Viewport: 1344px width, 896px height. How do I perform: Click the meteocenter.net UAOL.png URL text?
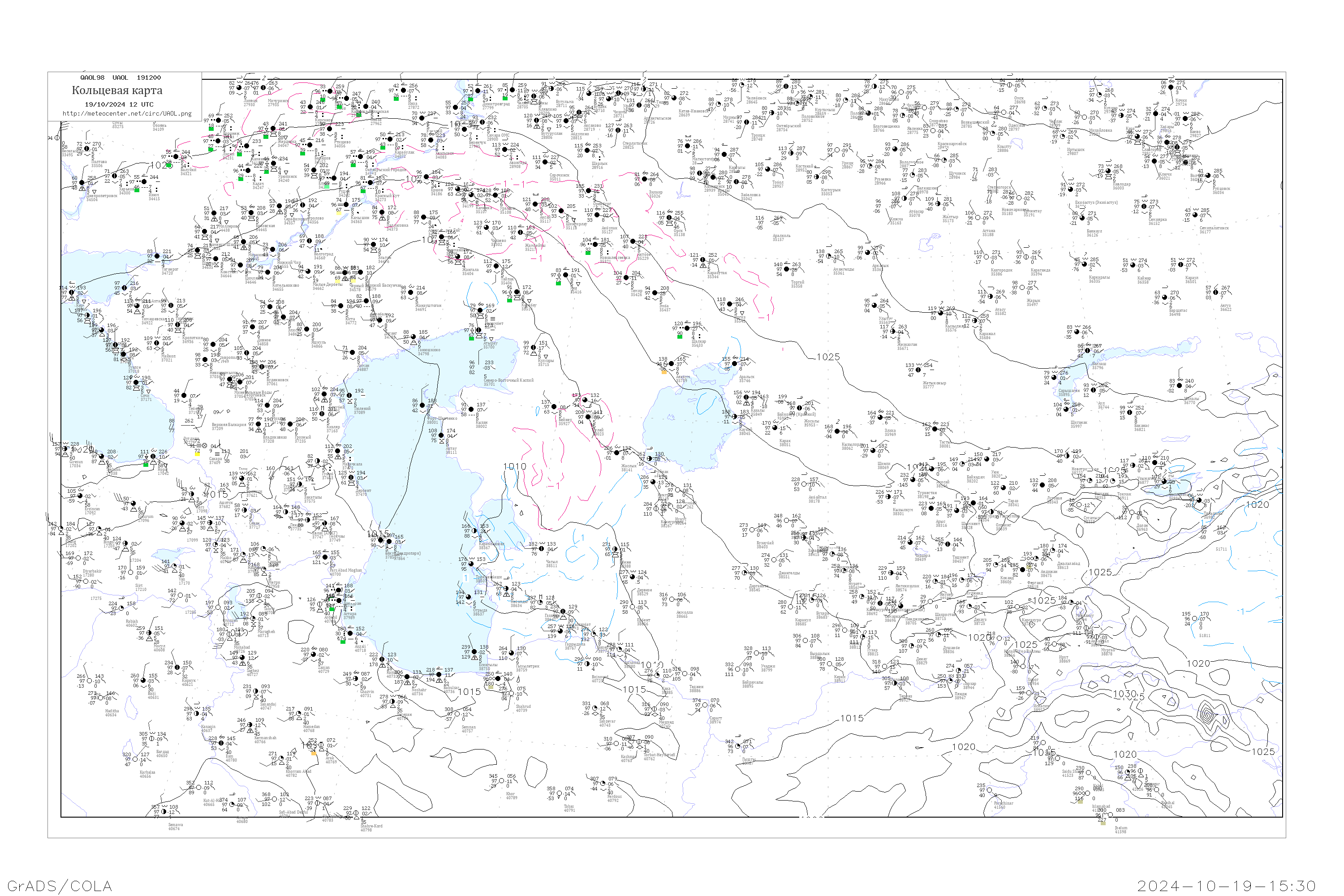(127, 113)
